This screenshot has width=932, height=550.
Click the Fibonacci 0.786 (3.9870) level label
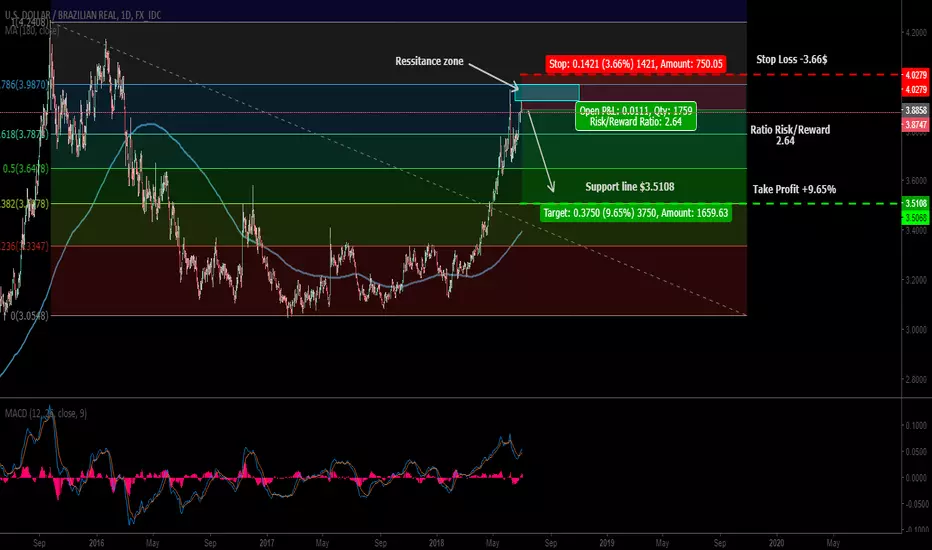tap(24, 85)
